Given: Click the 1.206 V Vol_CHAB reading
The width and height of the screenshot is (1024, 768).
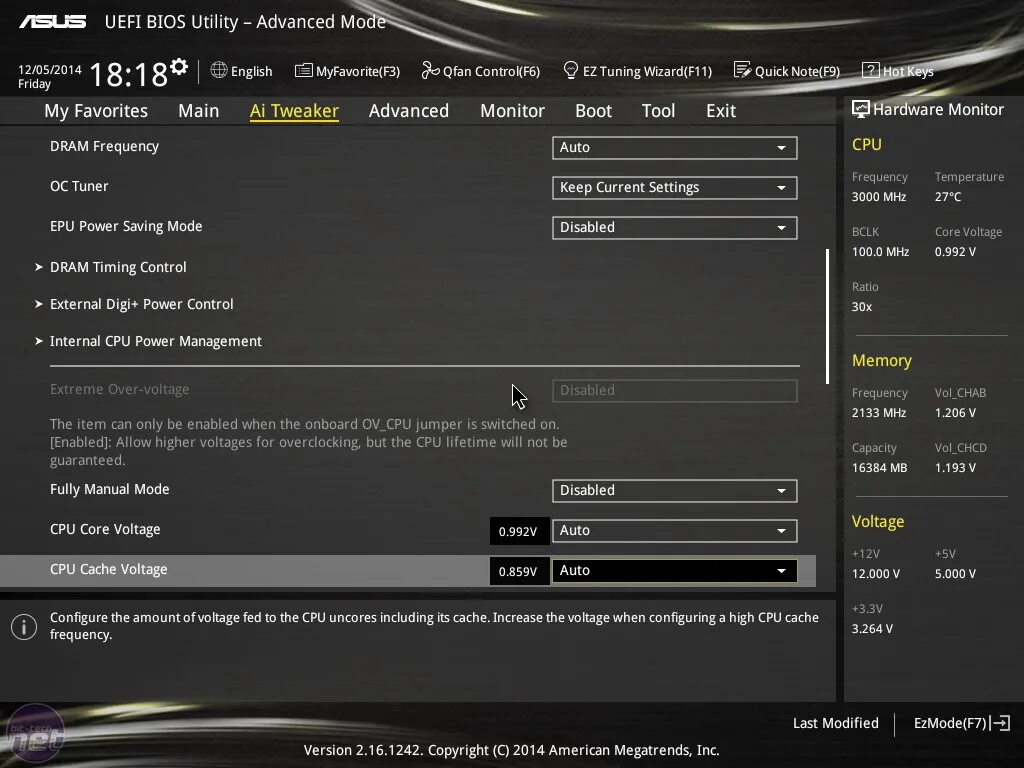Looking at the screenshot, I should click(x=955, y=413).
